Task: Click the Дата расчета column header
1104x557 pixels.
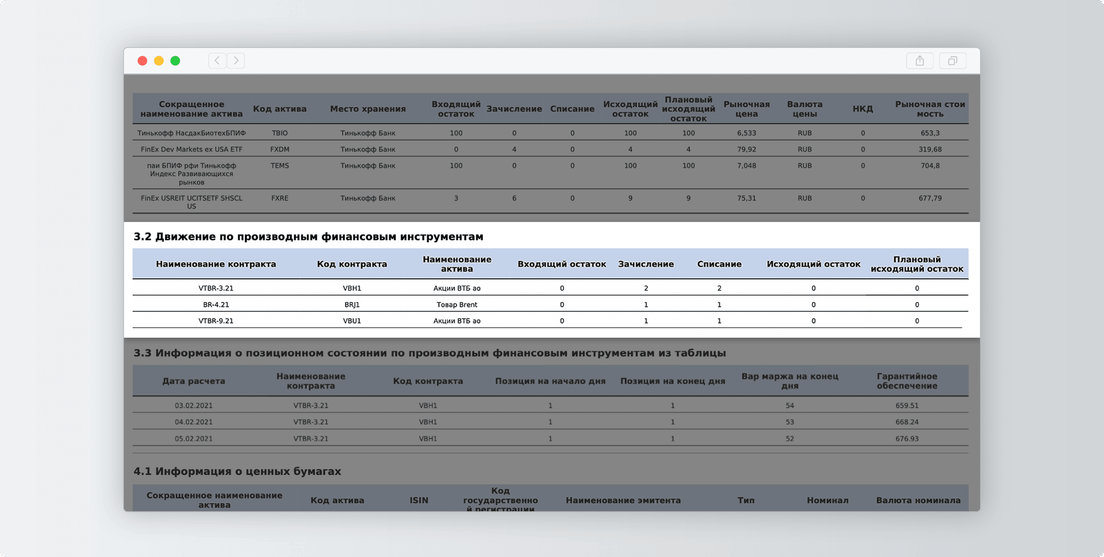Action: [194, 381]
